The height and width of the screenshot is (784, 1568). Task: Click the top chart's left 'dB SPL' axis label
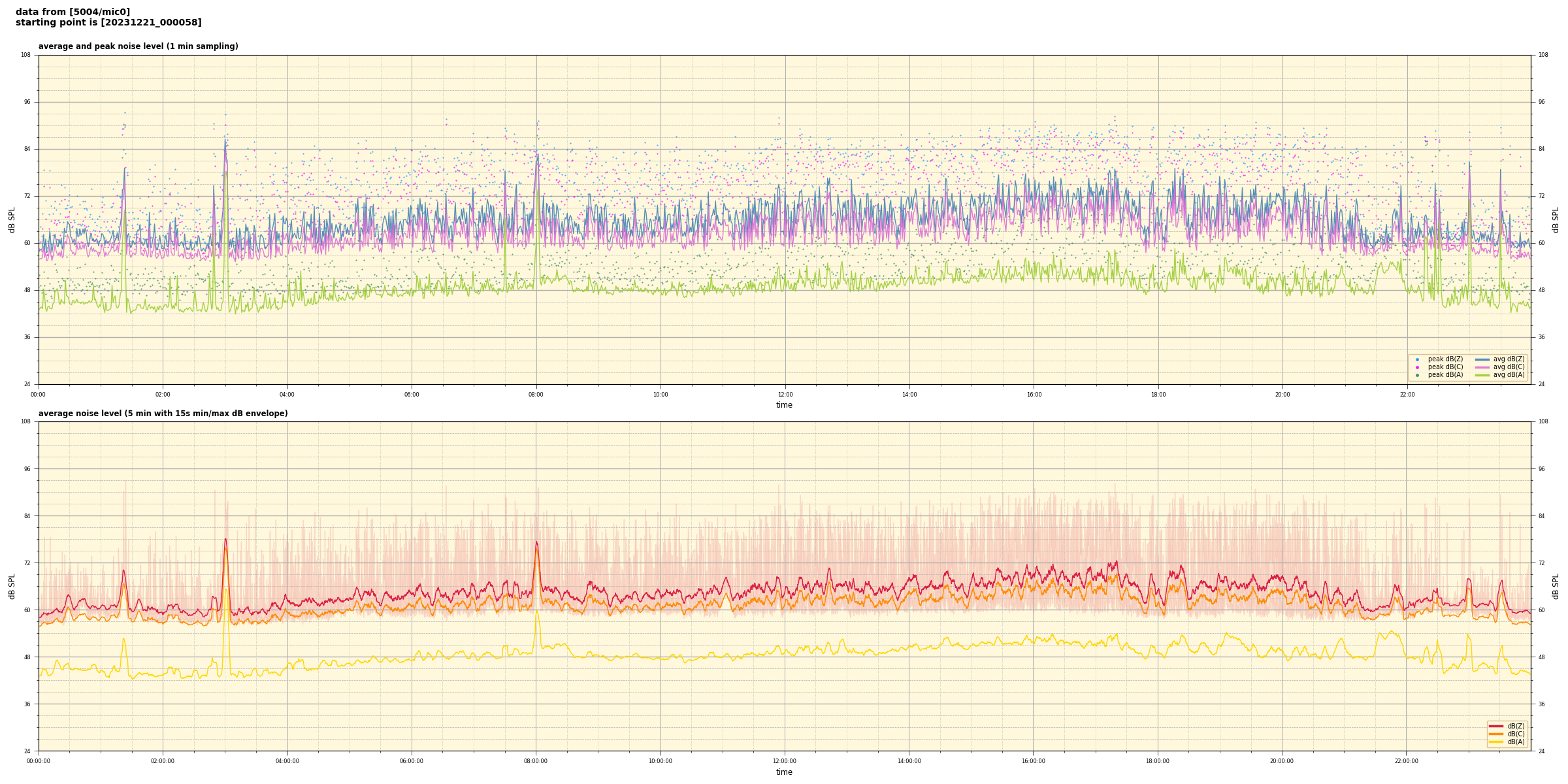coord(12,220)
